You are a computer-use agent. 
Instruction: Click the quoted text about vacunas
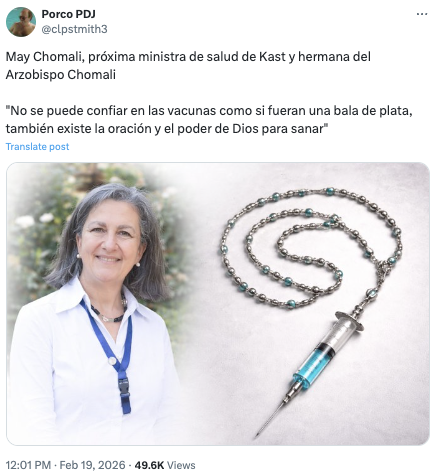[209, 119]
